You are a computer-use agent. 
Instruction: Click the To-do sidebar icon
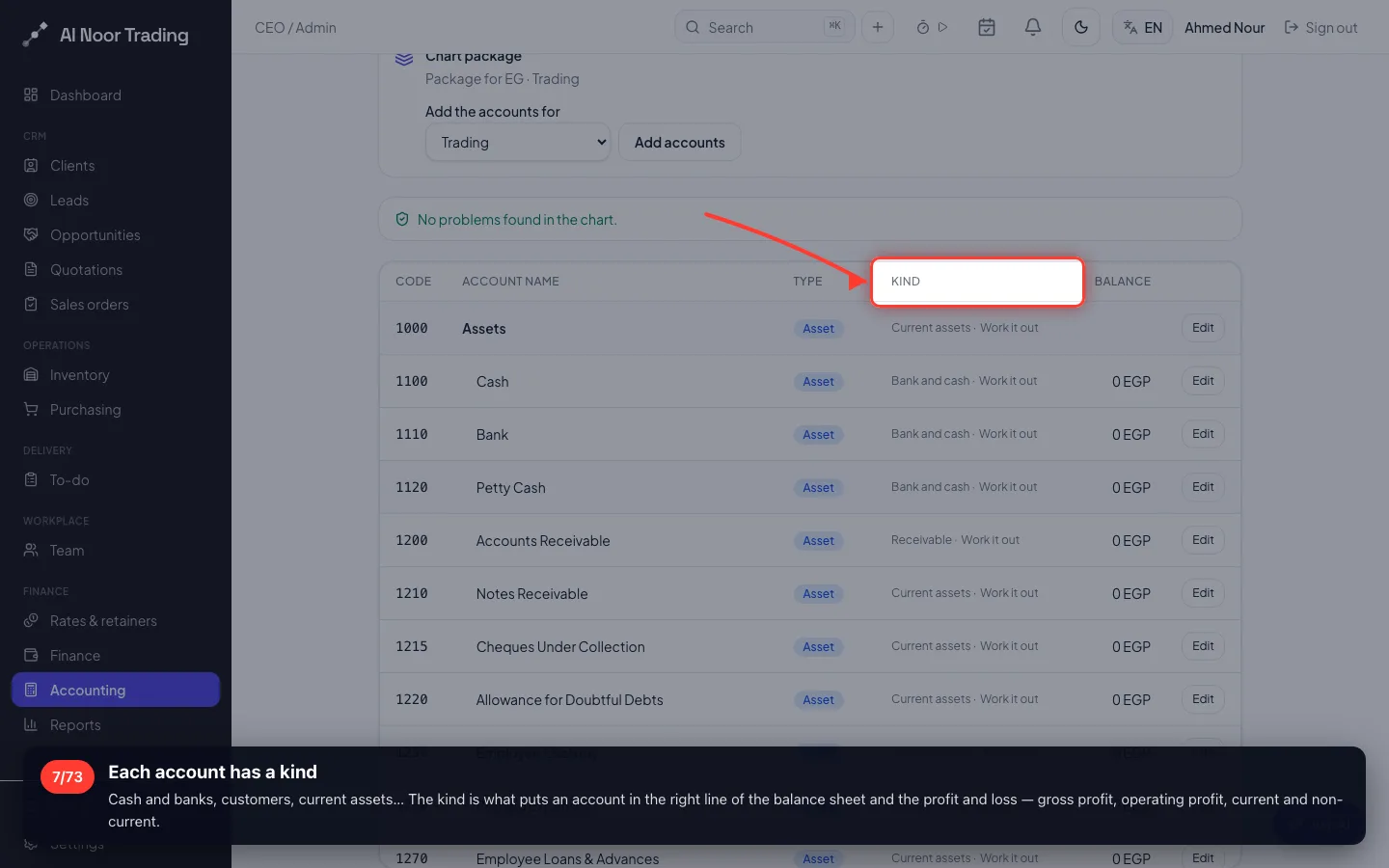31,479
